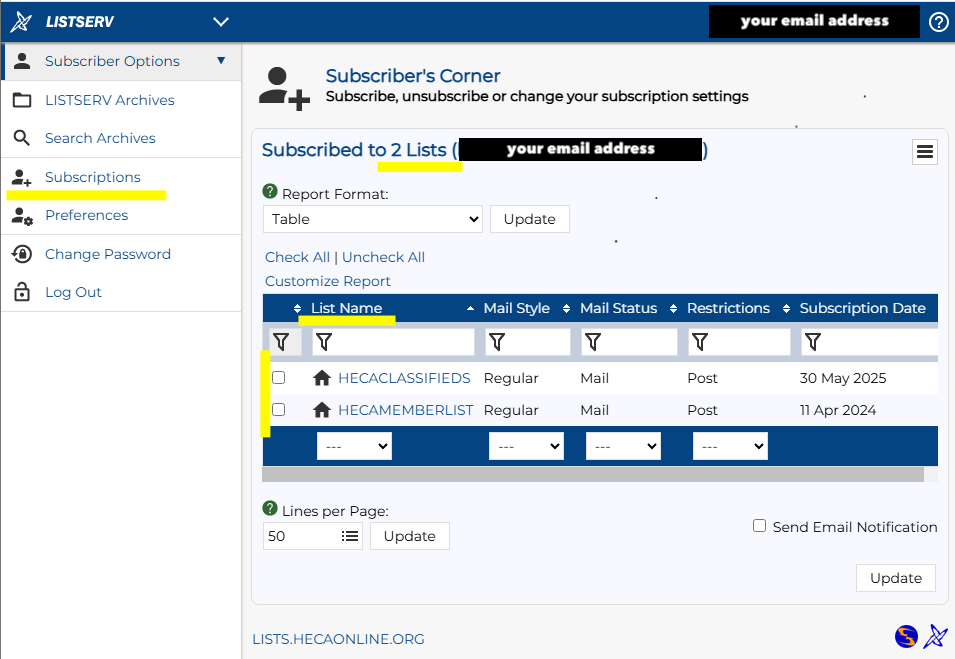Click the Mail Status filter field
This screenshot has height=659, width=955.
click(x=630, y=342)
